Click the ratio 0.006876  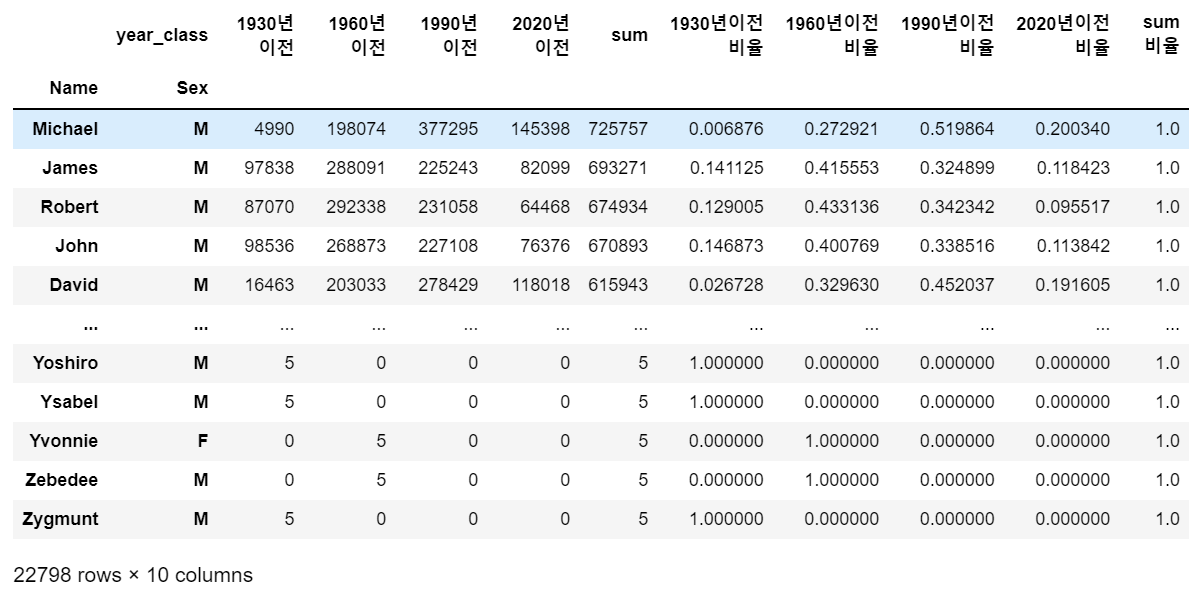click(726, 129)
